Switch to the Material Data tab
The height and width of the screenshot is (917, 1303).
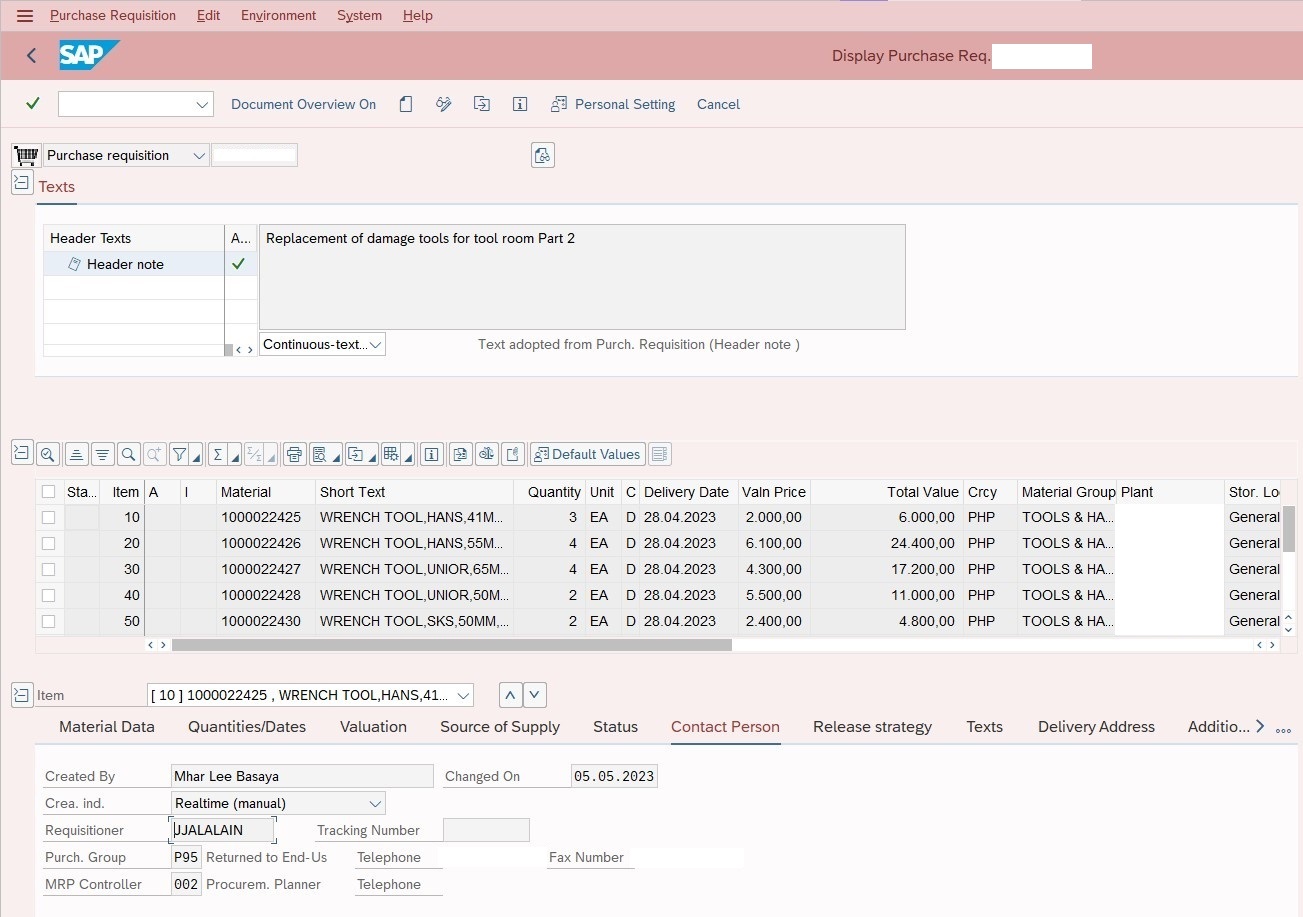[x=107, y=727]
